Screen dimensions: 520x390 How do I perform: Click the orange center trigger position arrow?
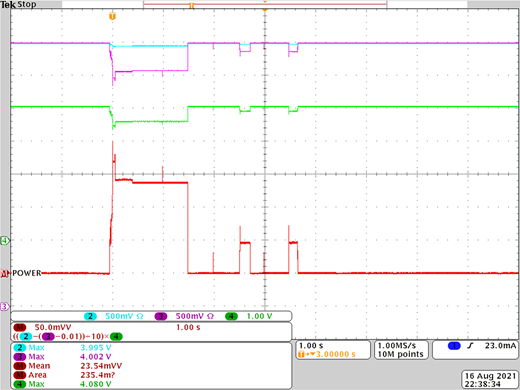click(265, 11)
